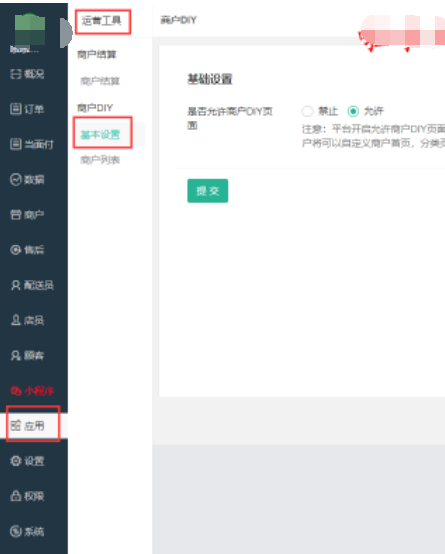445x554 pixels.
Task: Open the 店员 staff sidebar icon
Action: [16, 320]
